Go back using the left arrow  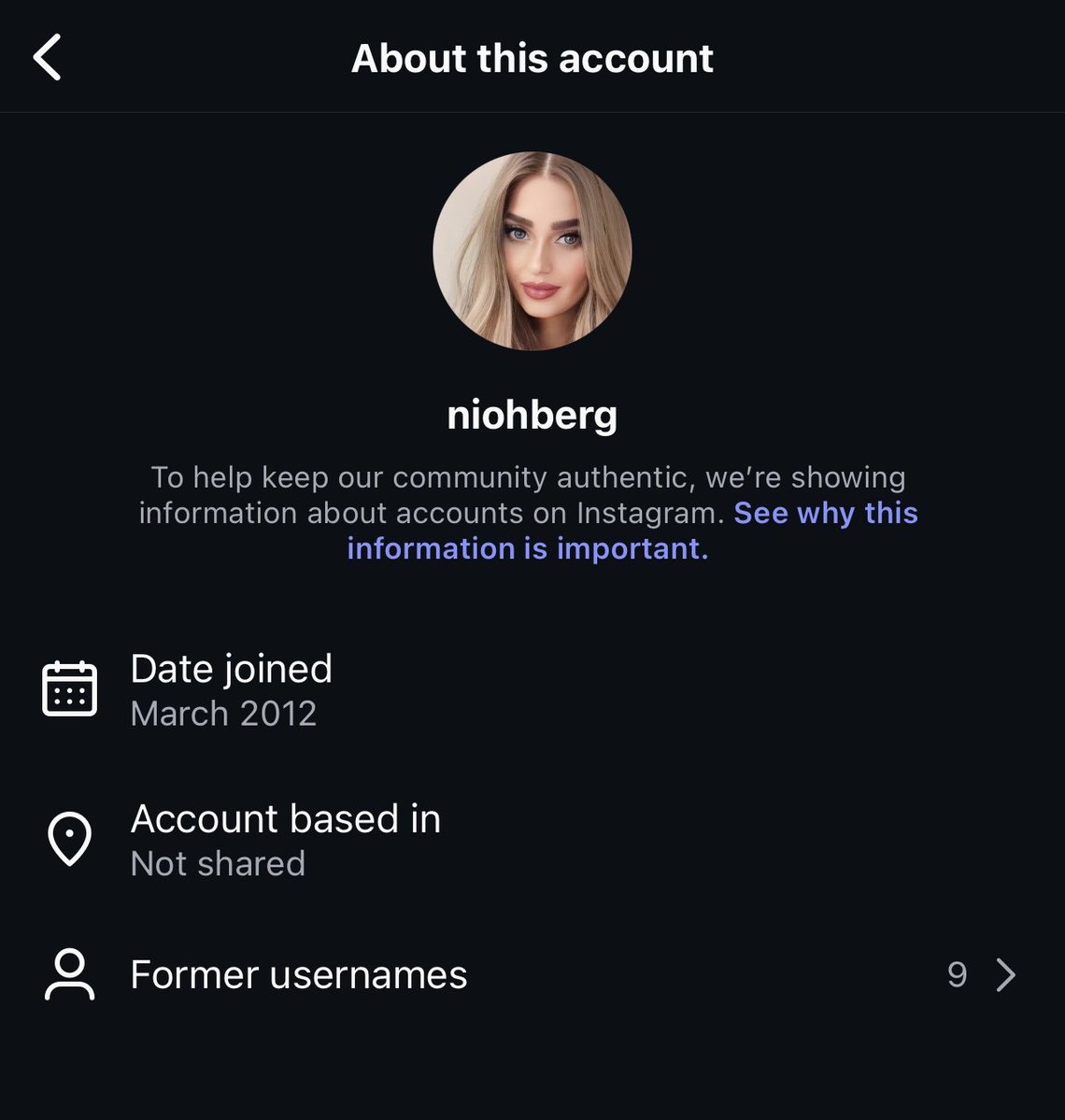pyautogui.click(x=47, y=57)
